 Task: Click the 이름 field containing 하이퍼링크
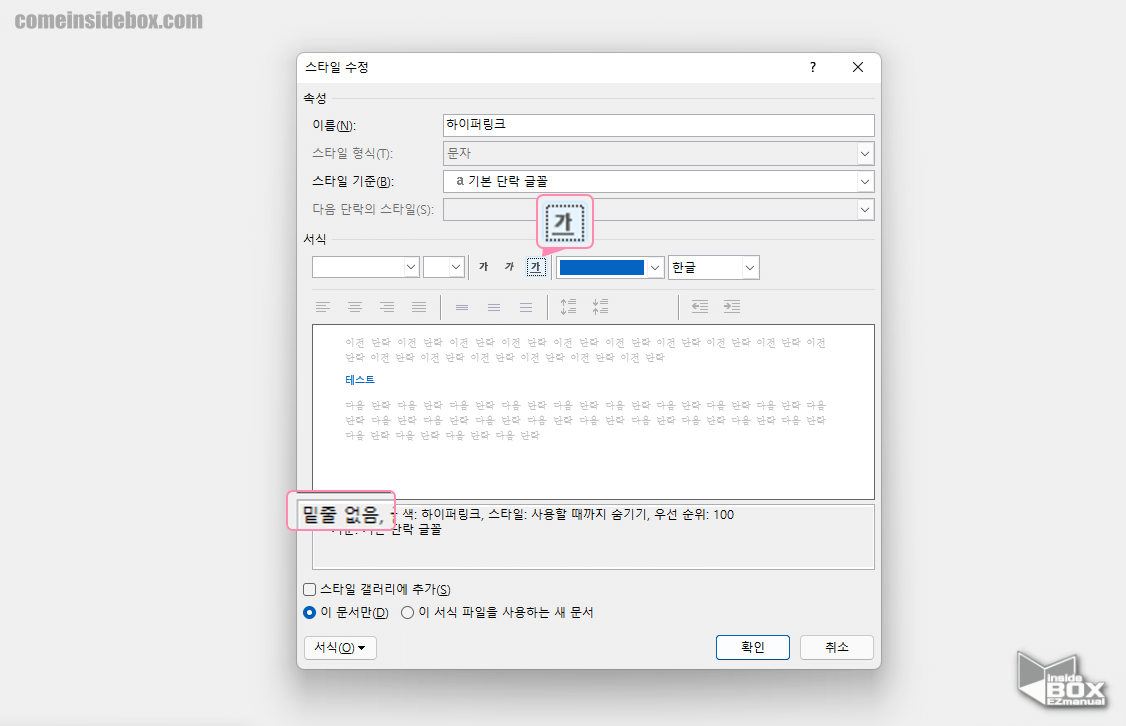point(658,125)
